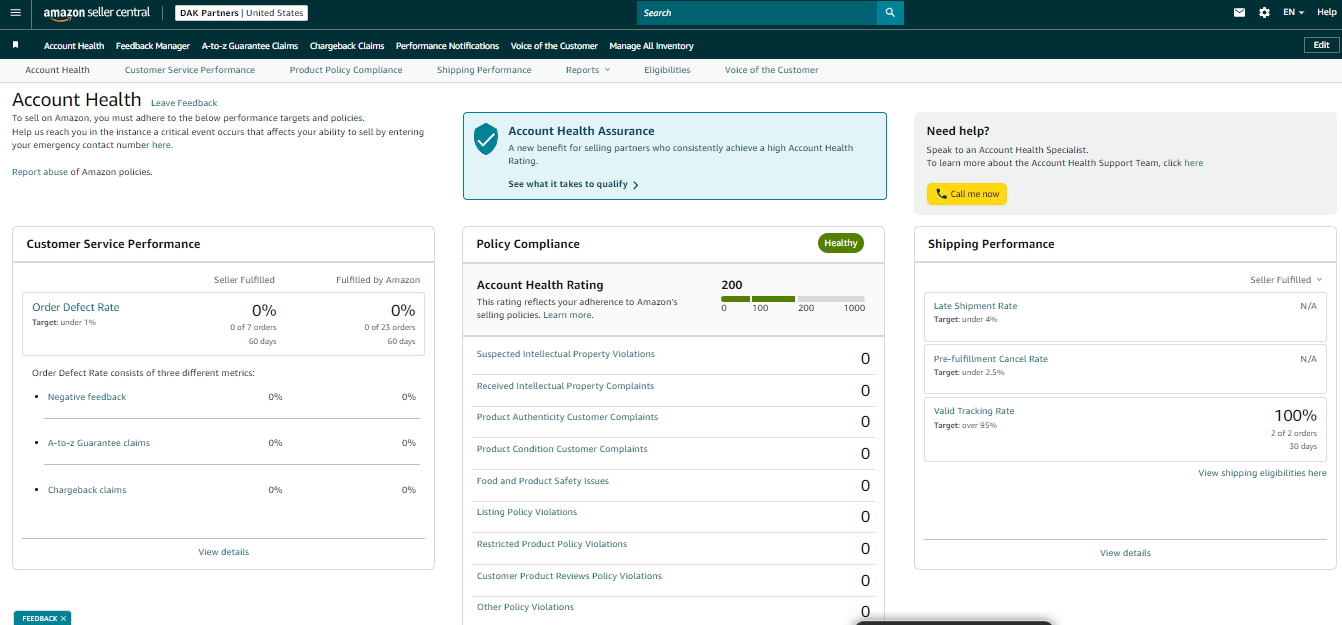The height and width of the screenshot is (625, 1342).
Task: Click the Account Health Rating progress bar
Action: tap(793, 299)
